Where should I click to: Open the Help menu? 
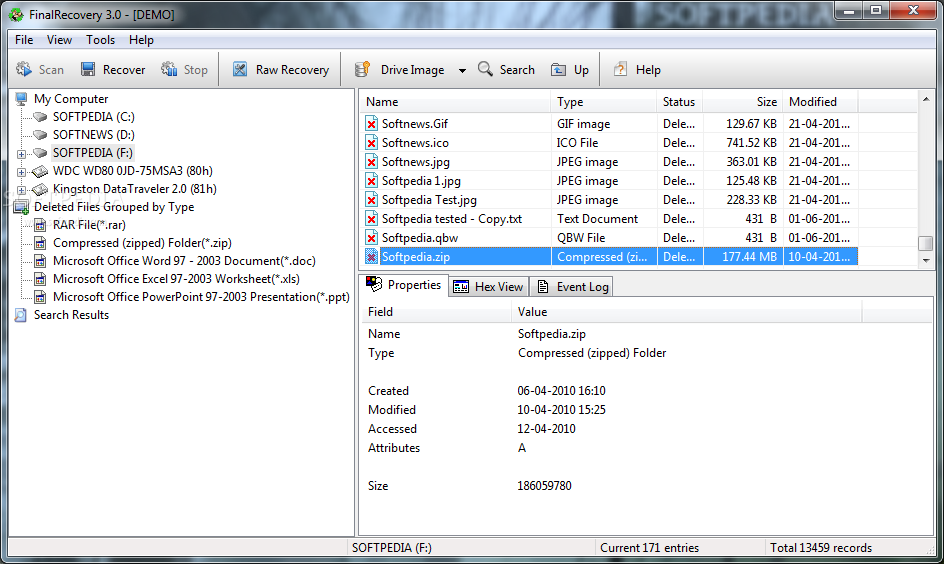[x=141, y=40]
